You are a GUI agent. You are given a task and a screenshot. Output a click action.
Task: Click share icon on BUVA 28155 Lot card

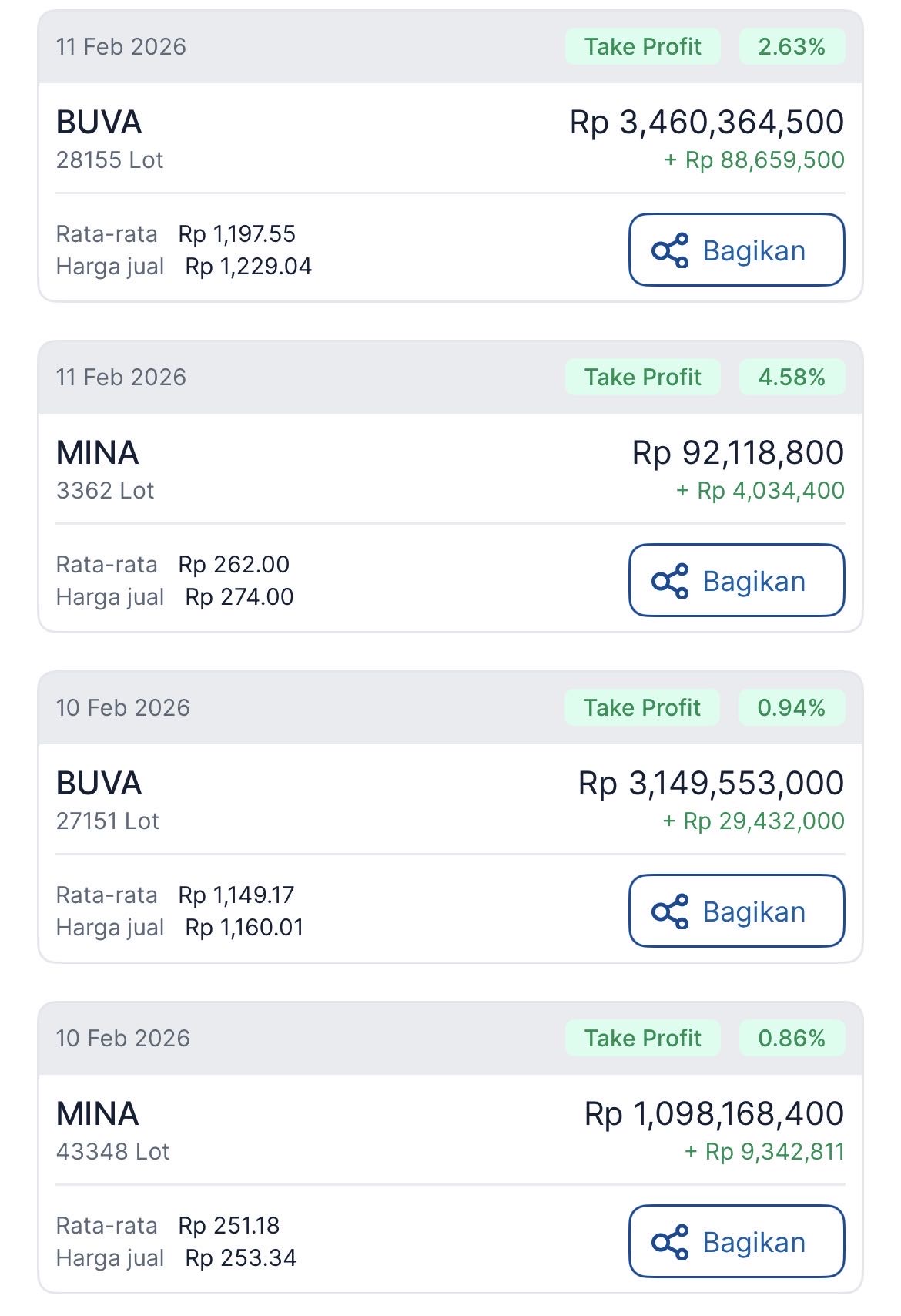coord(670,251)
